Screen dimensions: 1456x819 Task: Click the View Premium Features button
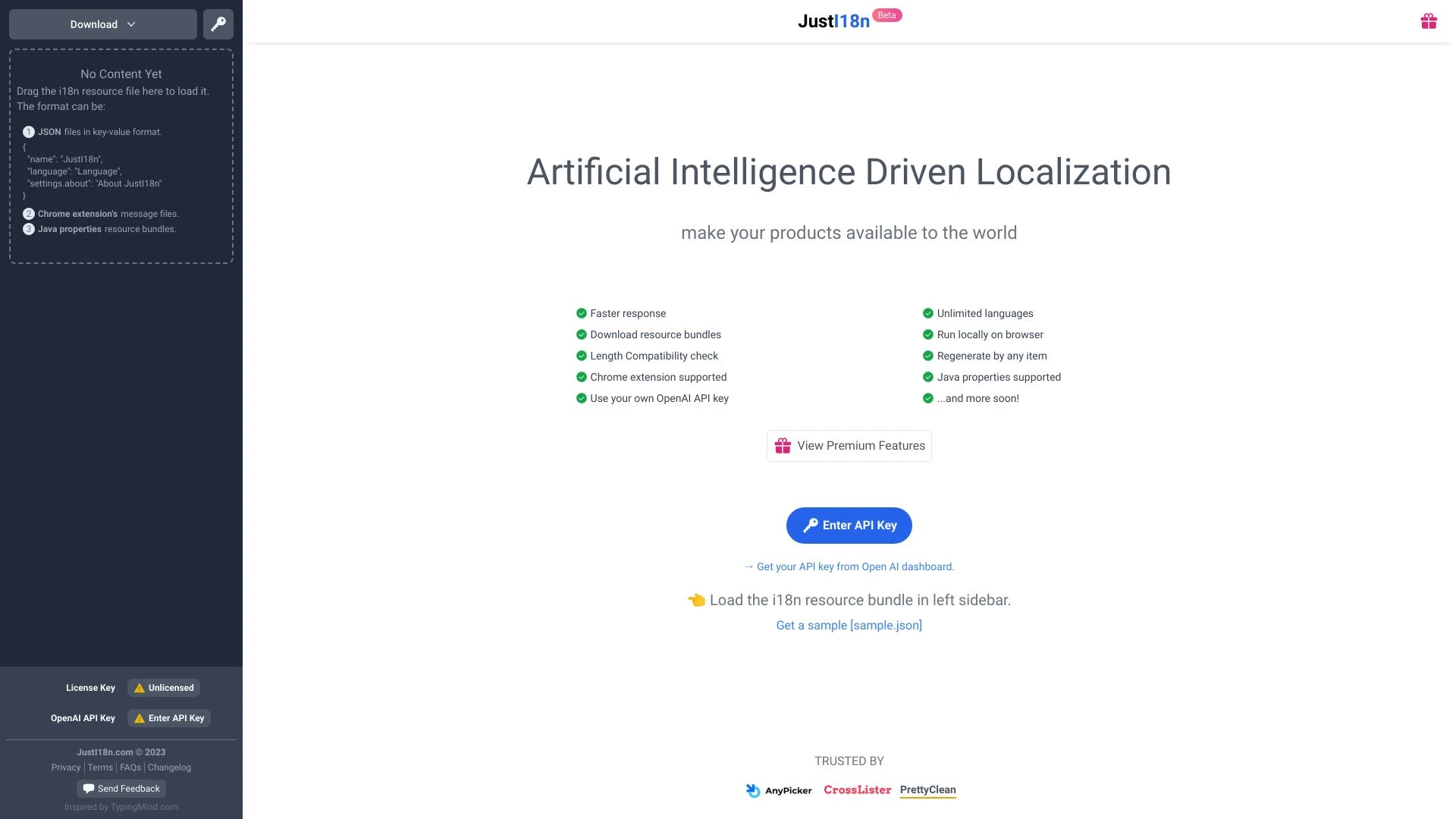(849, 445)
